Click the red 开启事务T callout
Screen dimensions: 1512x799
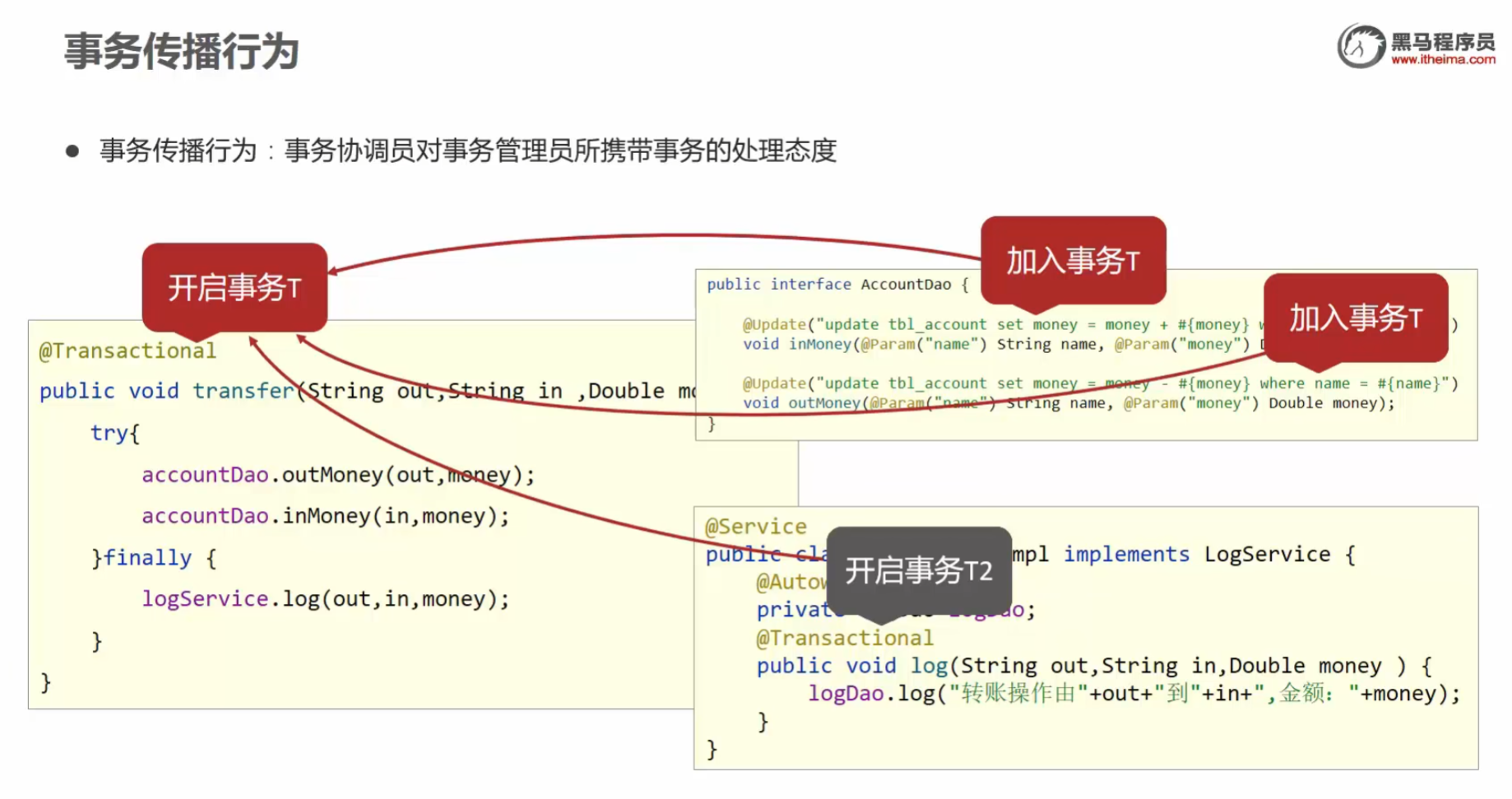234,287
